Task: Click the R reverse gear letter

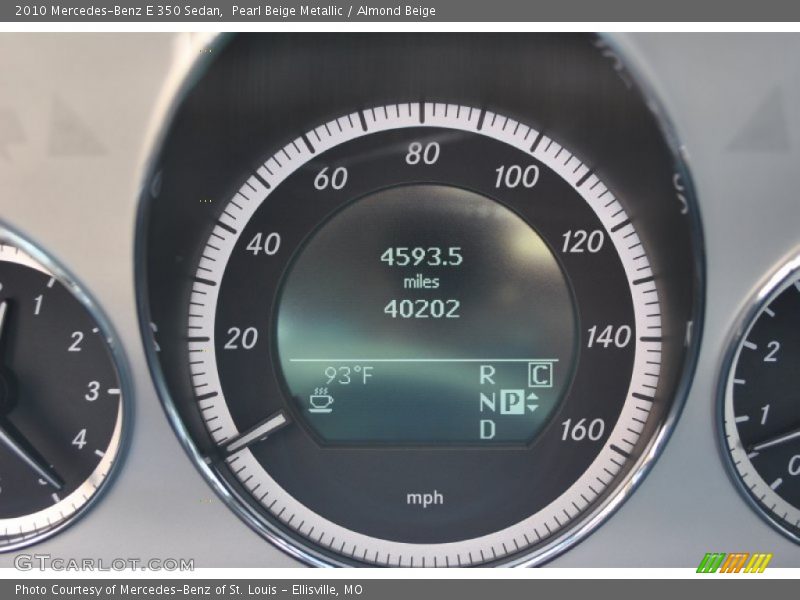Action: pyautogui.click(x=487, y=375)
